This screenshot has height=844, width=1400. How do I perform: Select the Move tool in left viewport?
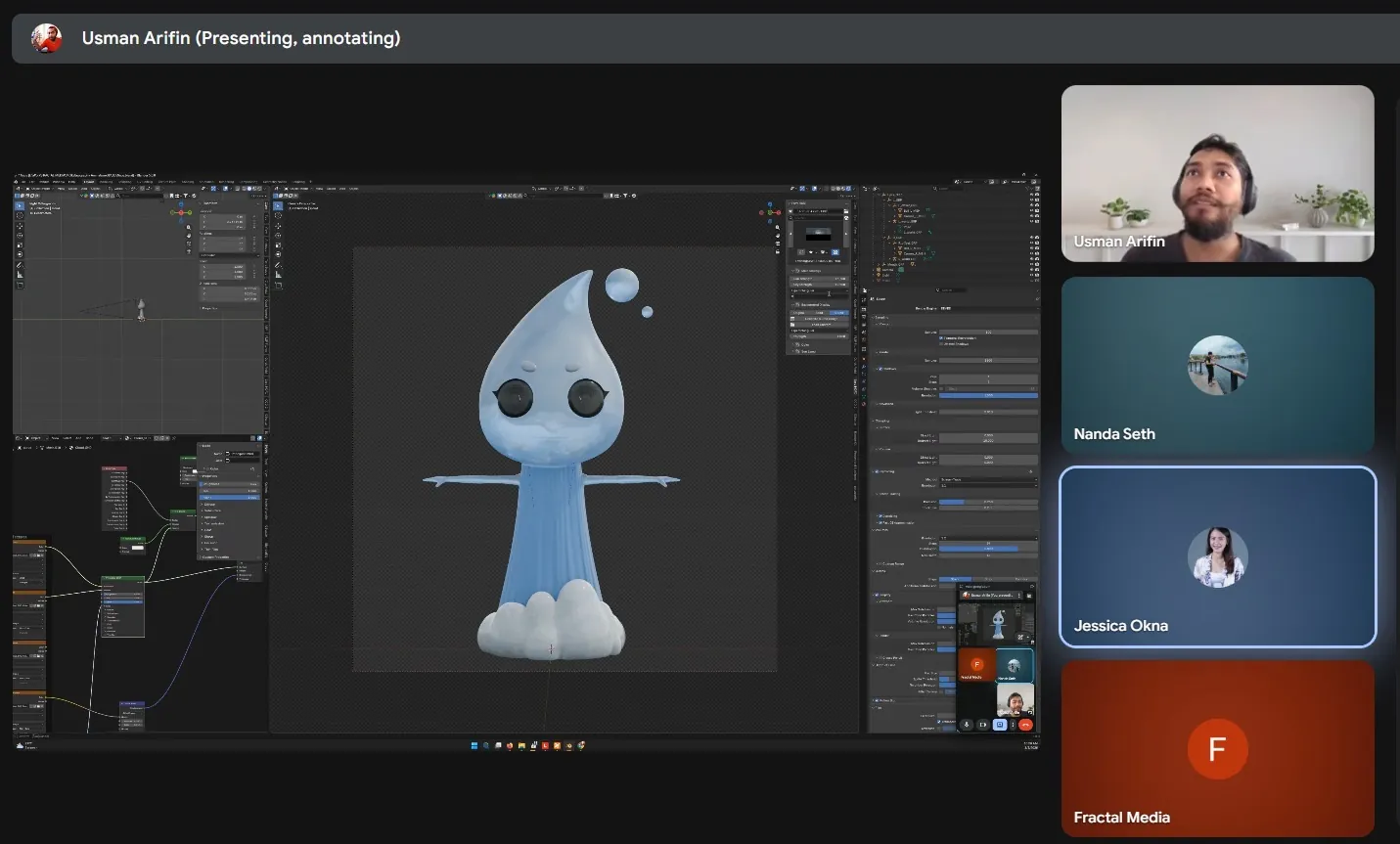pyautogui.click(x=20, y=226)
